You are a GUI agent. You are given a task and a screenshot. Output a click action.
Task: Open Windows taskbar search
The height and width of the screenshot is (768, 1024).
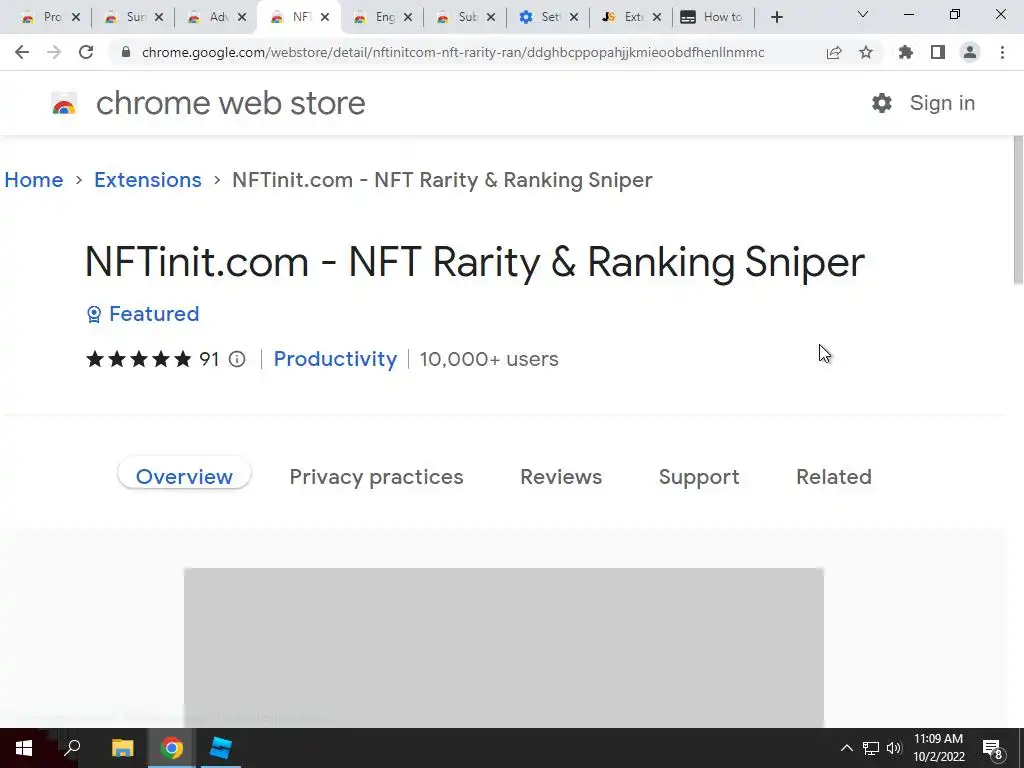72,748
